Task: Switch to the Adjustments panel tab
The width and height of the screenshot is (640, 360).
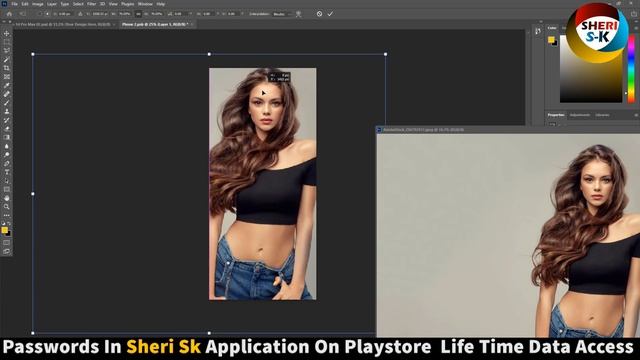Action: coord(580,115)
